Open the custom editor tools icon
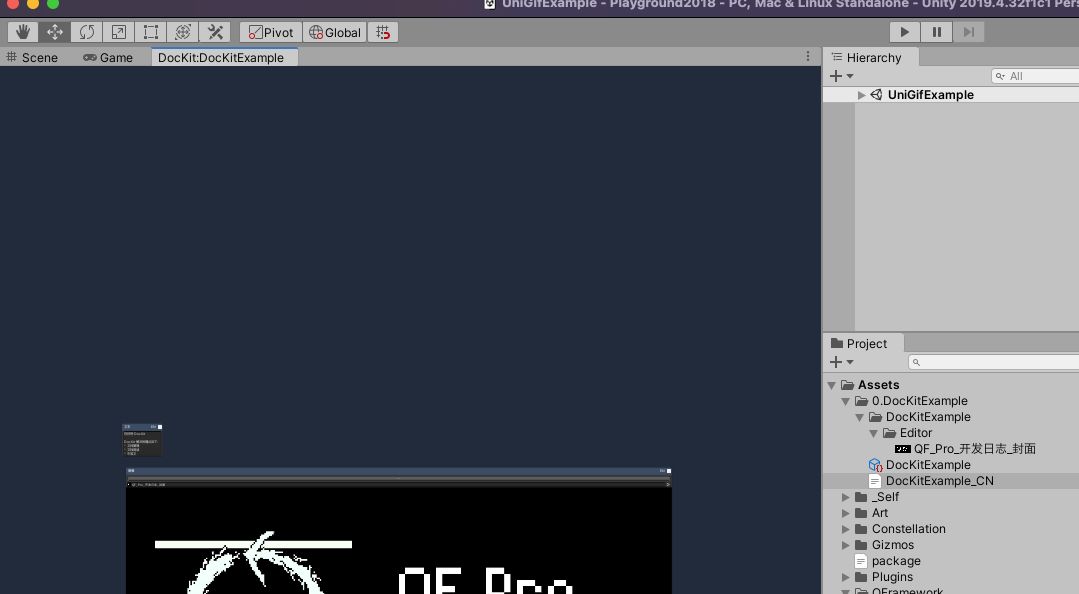The image size is (1079, 594). click(x=215, y=32)
